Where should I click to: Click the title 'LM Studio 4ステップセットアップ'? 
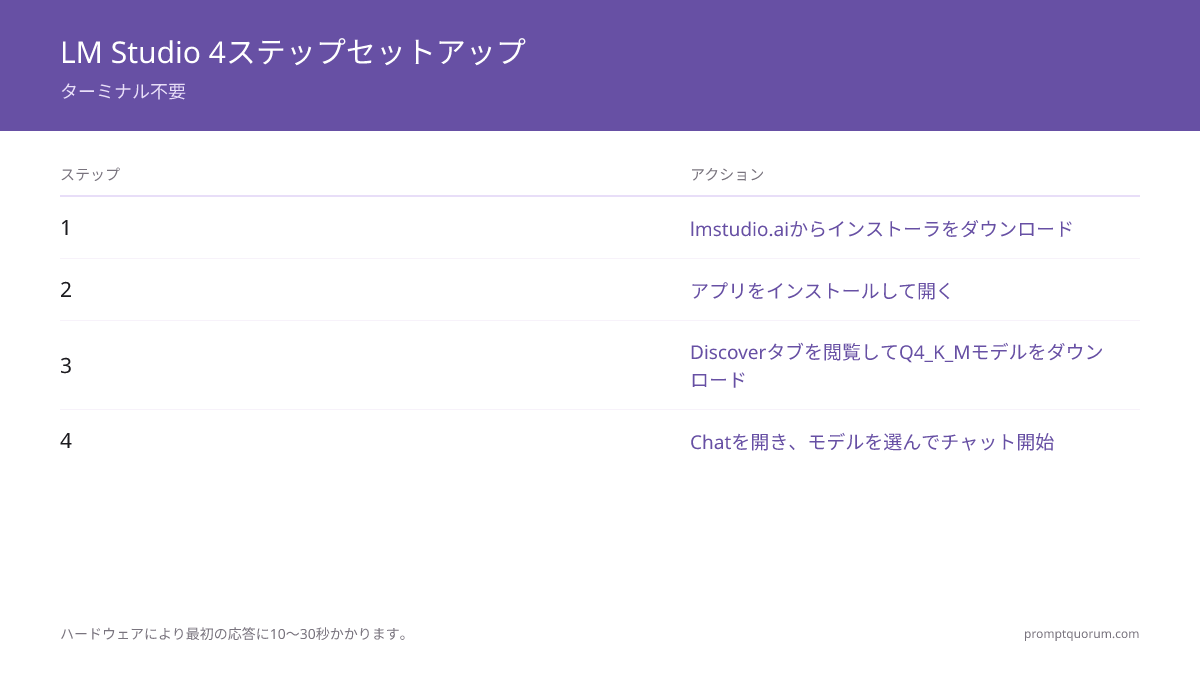tap(293, 52)
